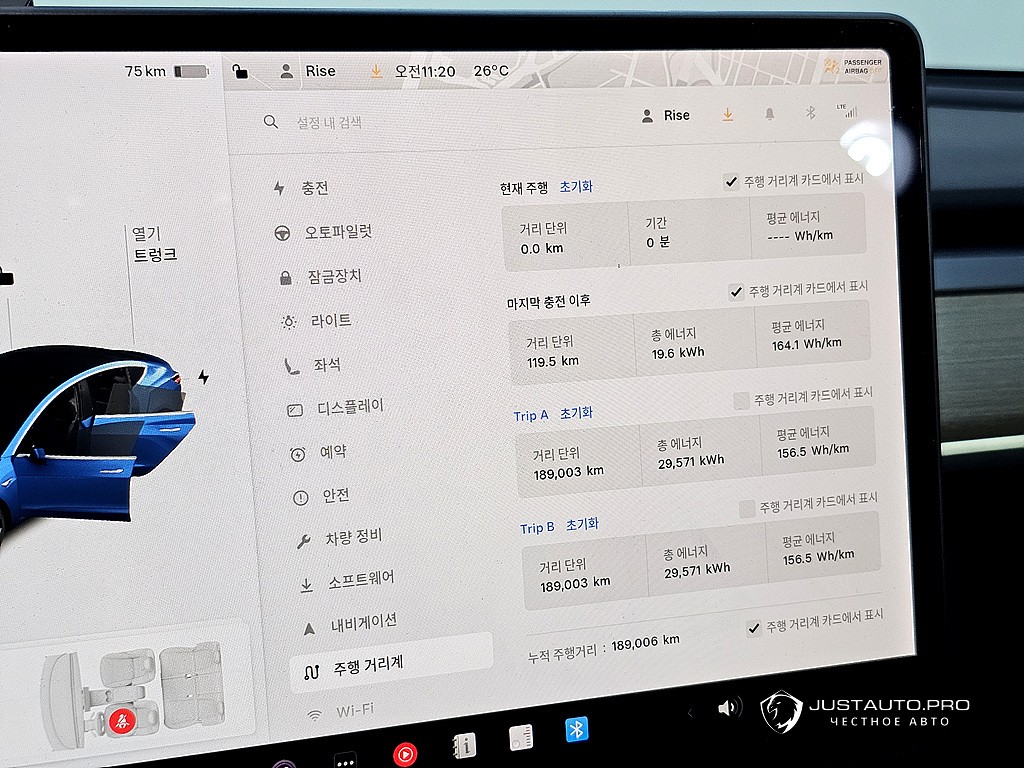The width and height of the screenshot is (1024, 768).
Task: Tap the notification bell icon in settings header
Action: coord(769,114)
